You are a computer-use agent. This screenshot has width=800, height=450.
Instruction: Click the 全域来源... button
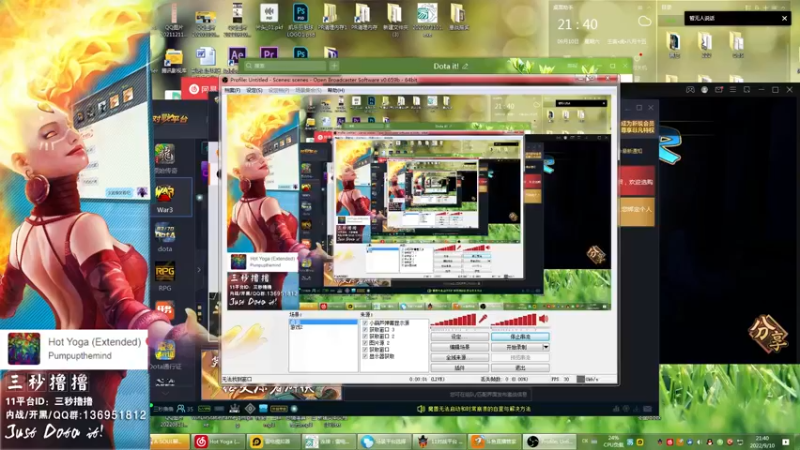click(459, 357)
